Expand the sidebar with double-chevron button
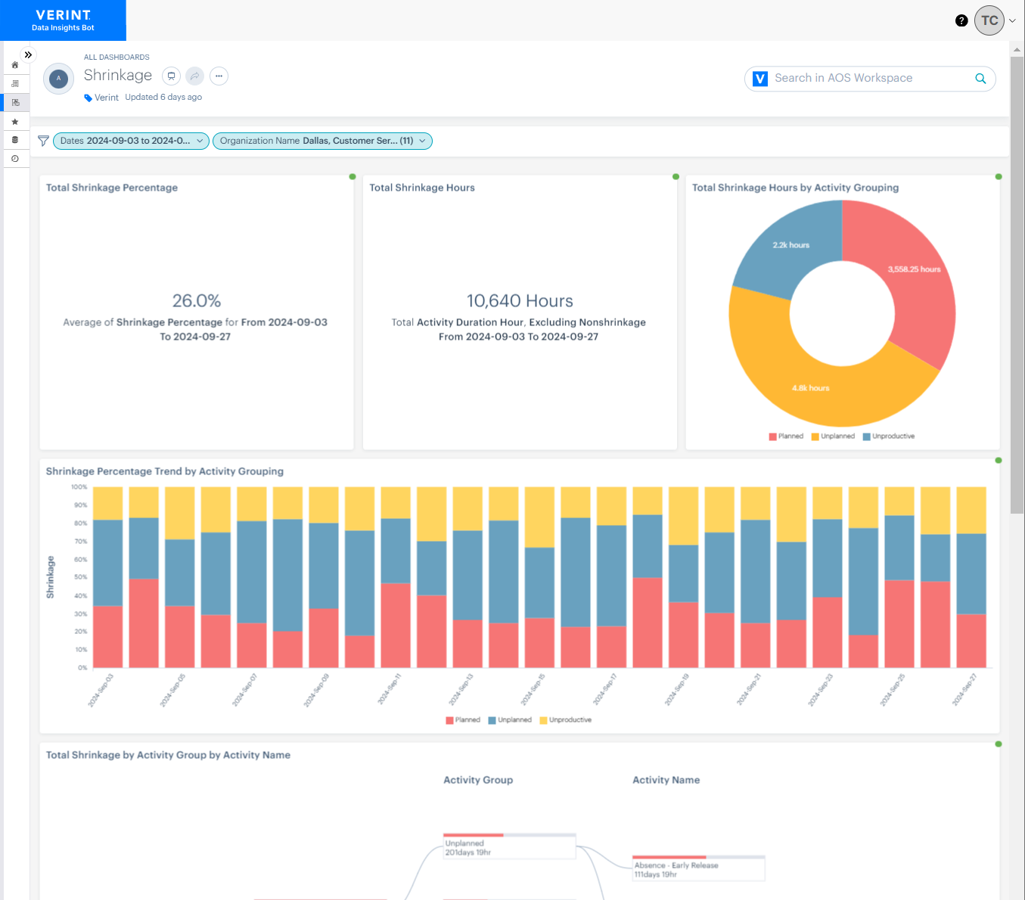The width and height of the screenshot is (1025, 900). coord(28,55)
